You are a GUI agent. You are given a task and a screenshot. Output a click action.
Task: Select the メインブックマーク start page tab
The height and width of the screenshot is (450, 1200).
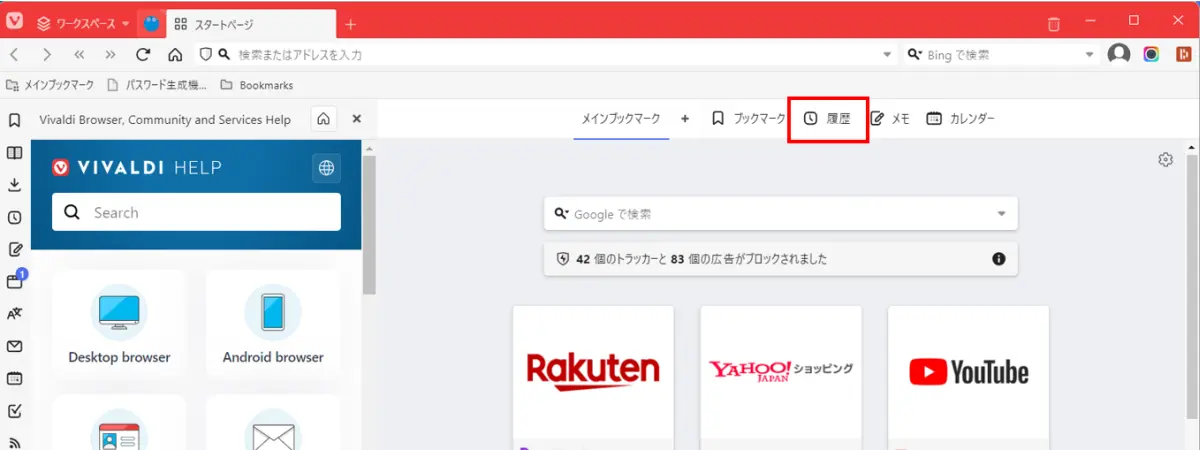(621, 119)
